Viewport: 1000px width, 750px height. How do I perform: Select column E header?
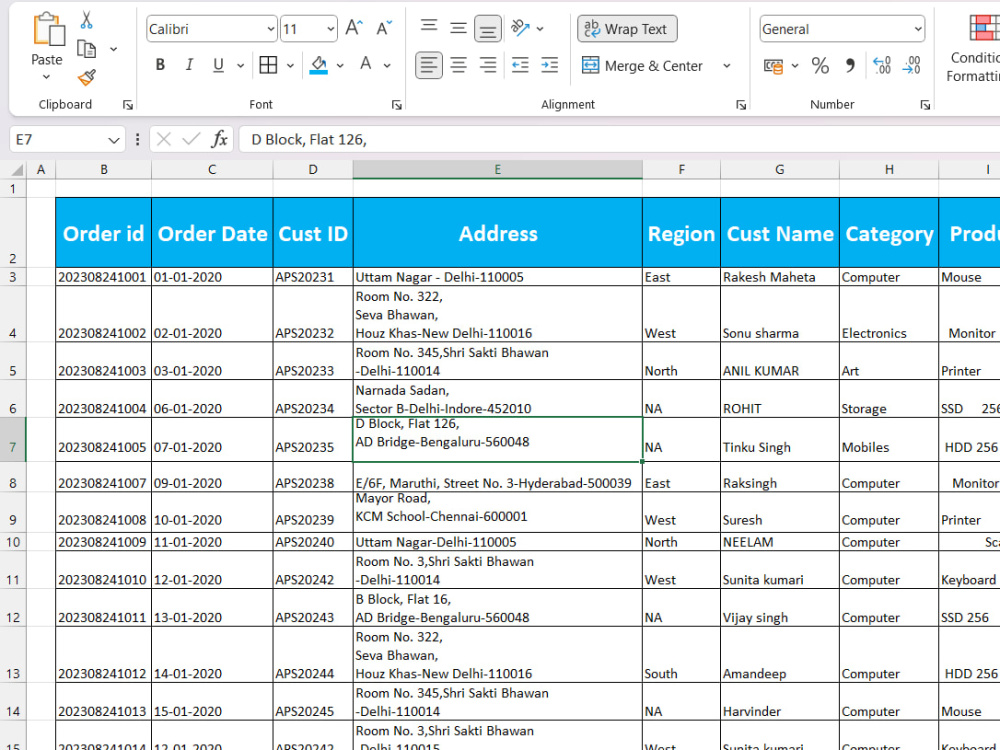point(497,170)
